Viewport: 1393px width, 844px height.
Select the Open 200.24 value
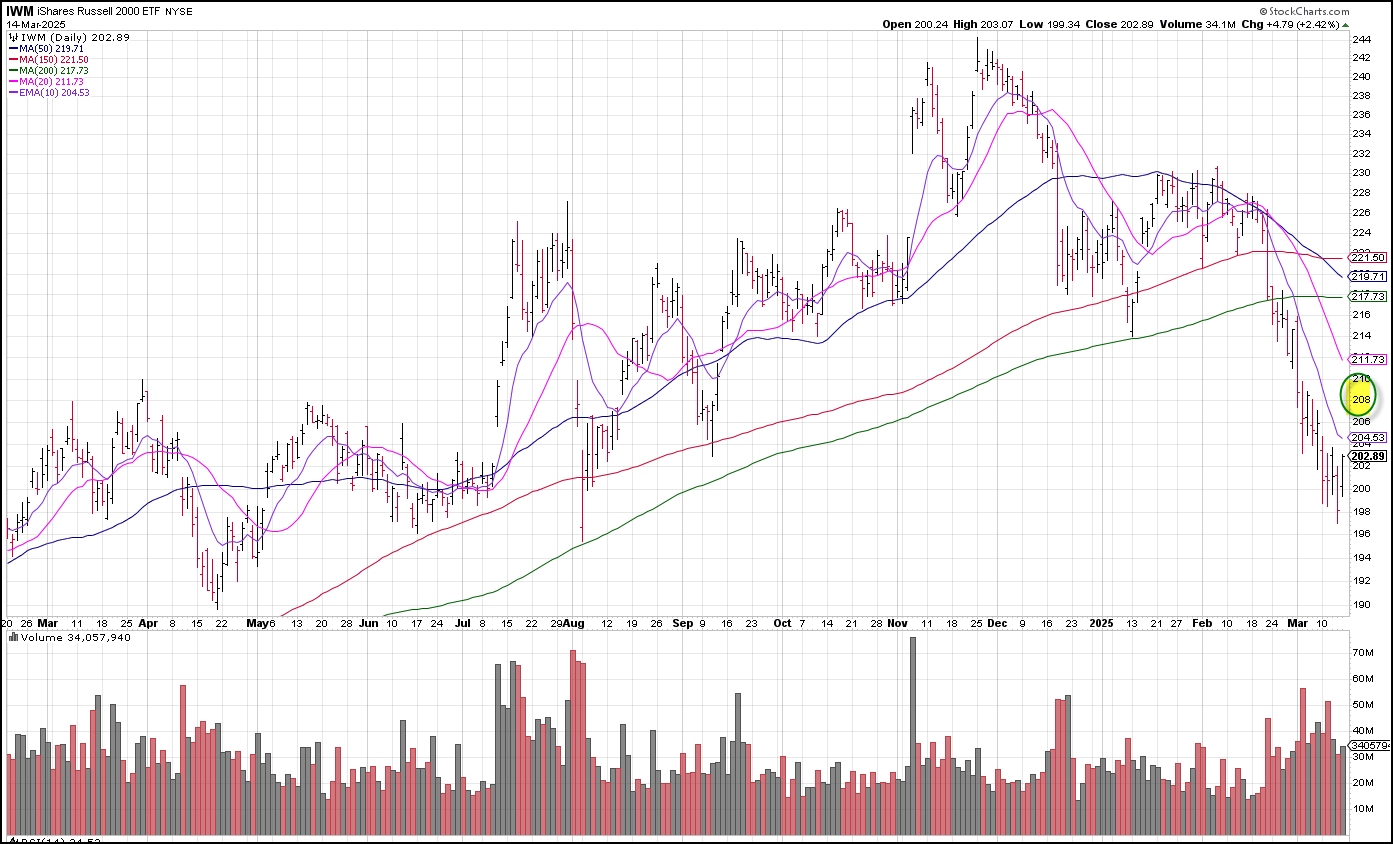point(915,24)
